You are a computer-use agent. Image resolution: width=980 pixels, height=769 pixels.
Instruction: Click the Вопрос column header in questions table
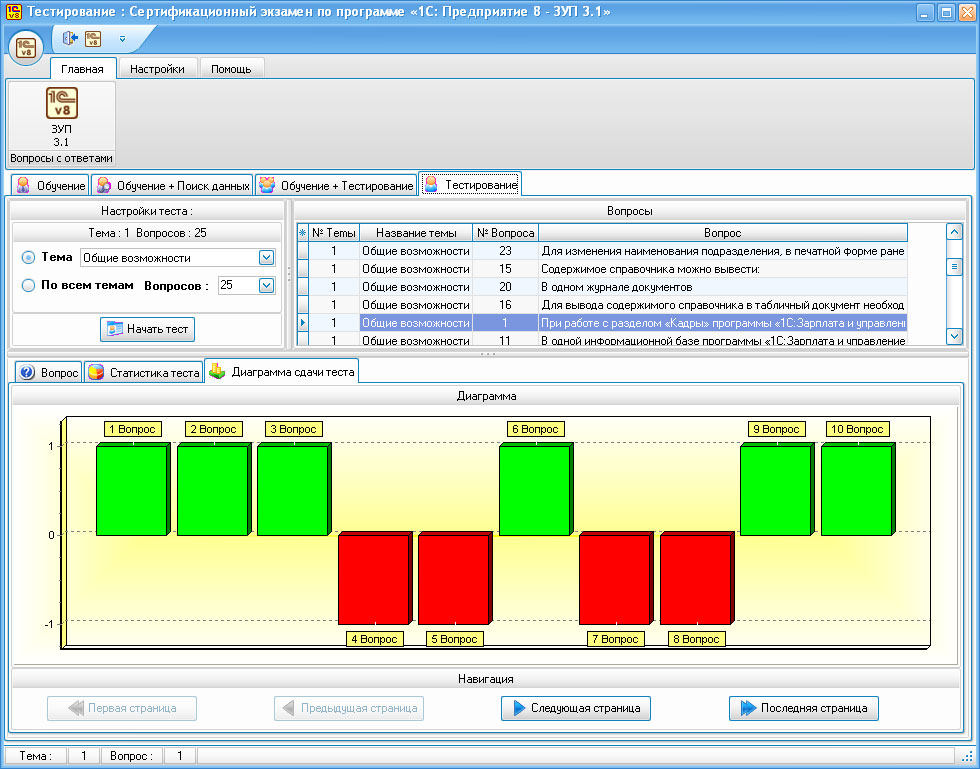(x=722, y=233)
